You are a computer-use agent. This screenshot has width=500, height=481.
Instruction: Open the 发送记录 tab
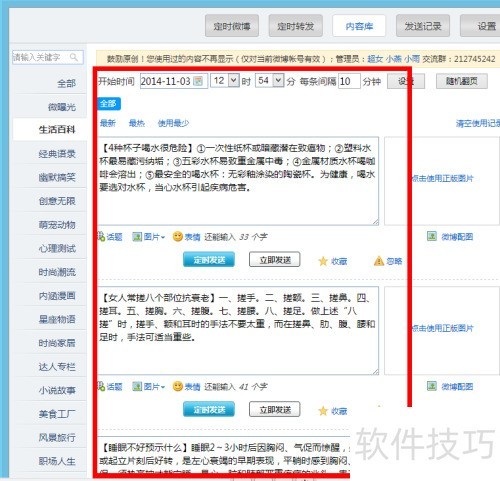(423, 26)
